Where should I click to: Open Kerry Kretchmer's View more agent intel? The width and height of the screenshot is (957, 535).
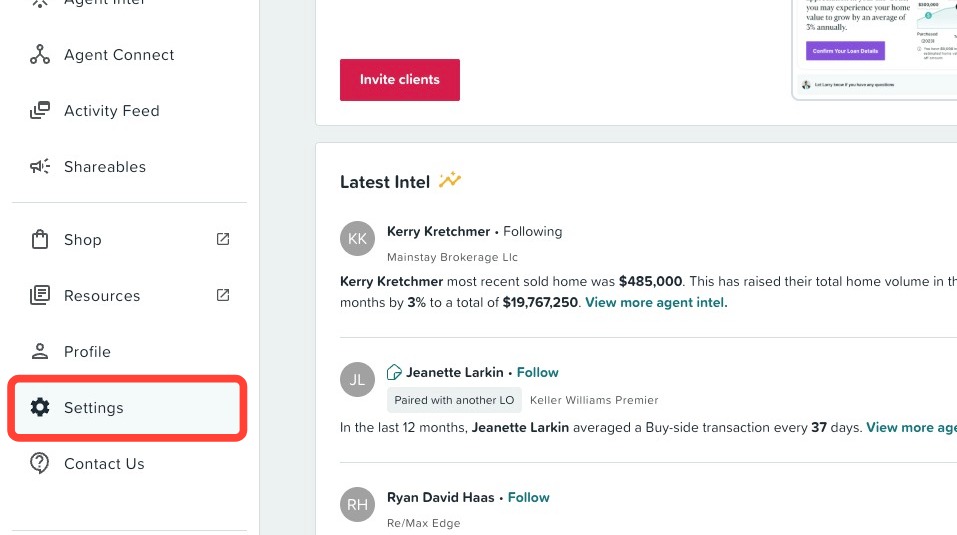(656, 303)
